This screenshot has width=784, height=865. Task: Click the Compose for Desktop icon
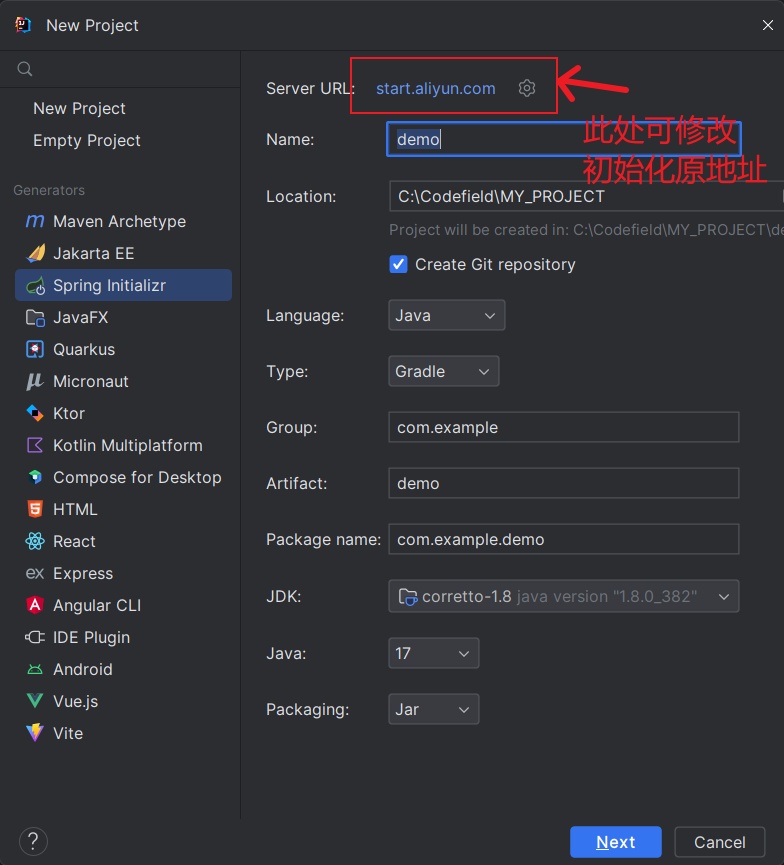[35, 477]
